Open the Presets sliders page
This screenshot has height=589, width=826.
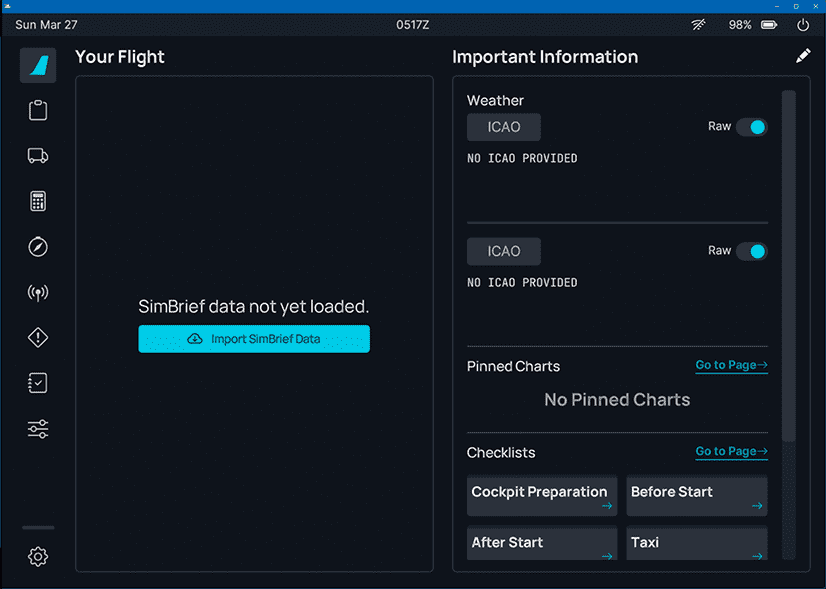(x=38, y=429)
